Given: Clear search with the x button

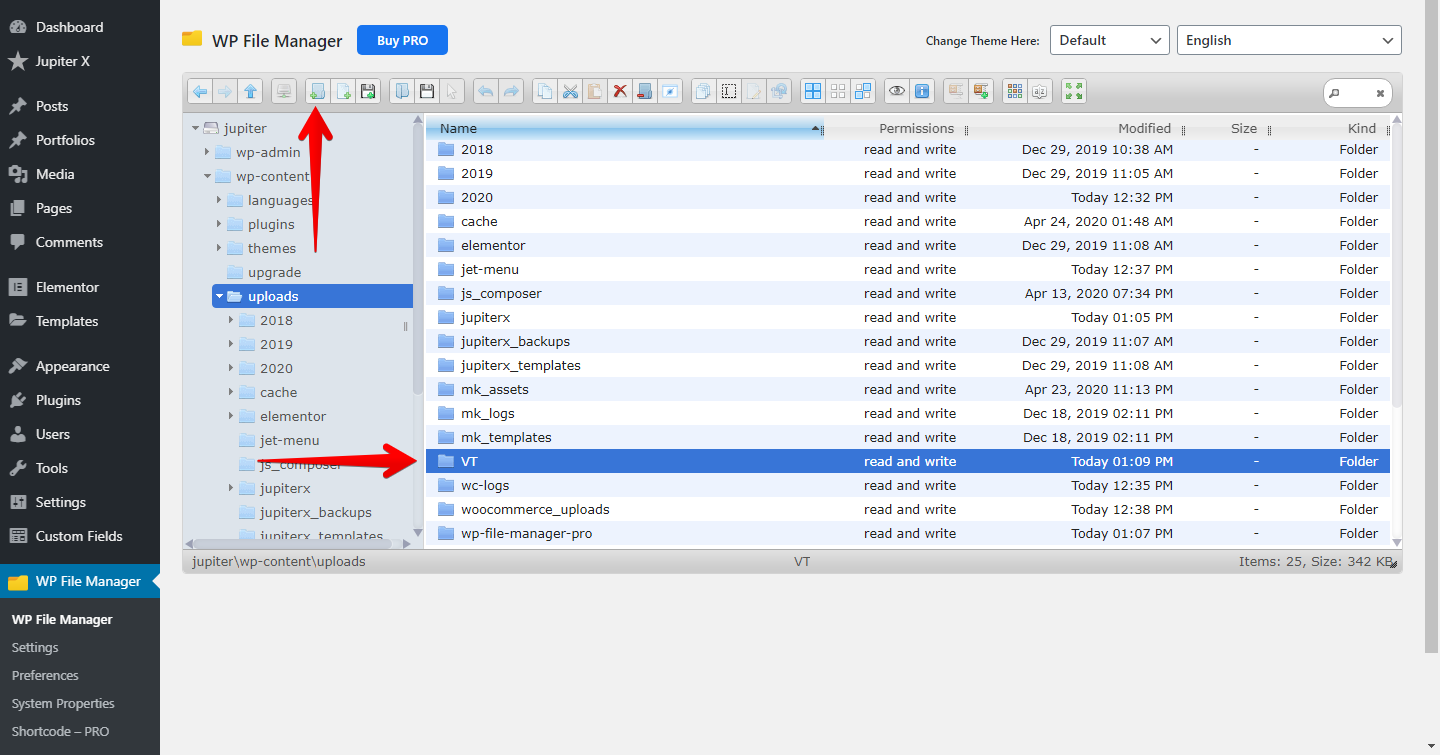Looking at the screenshot, I should (x=1380, y=93).
